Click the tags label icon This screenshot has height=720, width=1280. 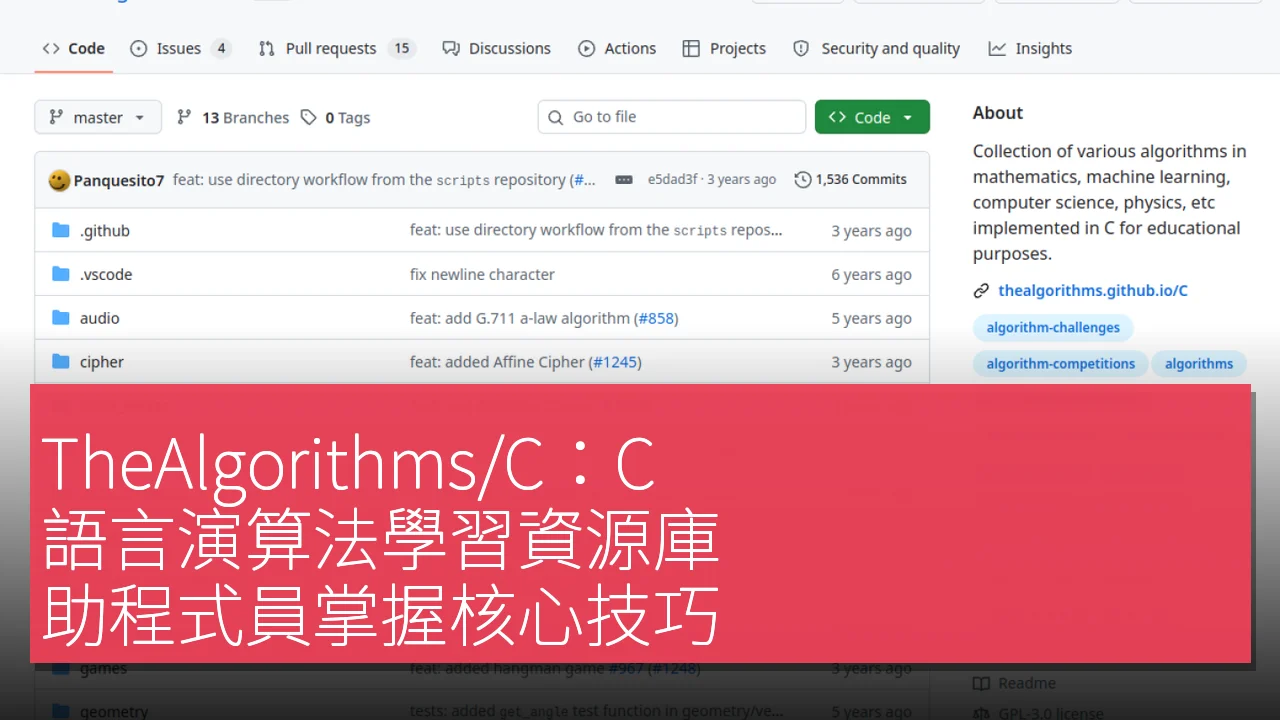tap(309, 117)
